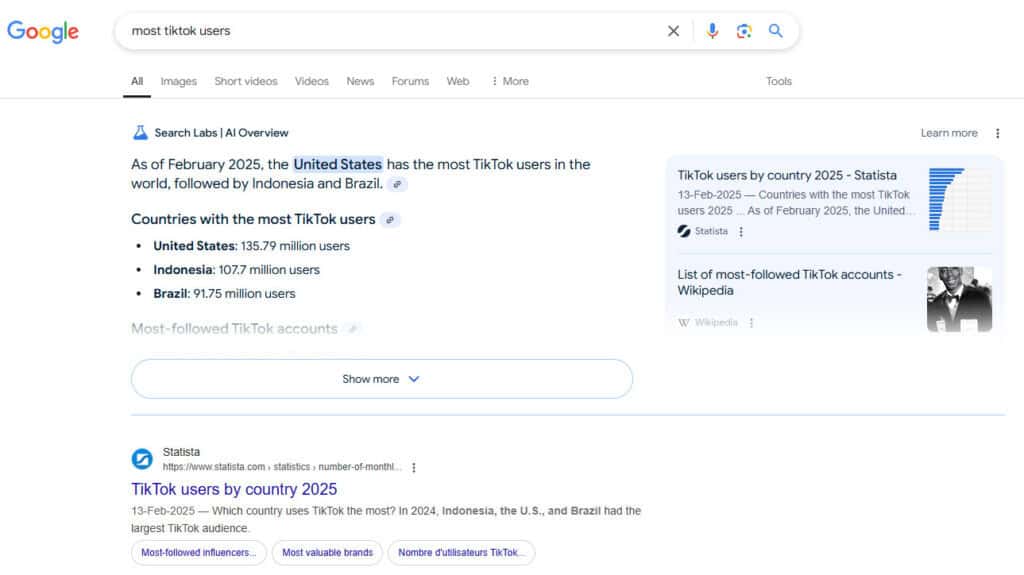
Task: Click the 'Most-followed influencers...' chip
Action: pos(199,553)
